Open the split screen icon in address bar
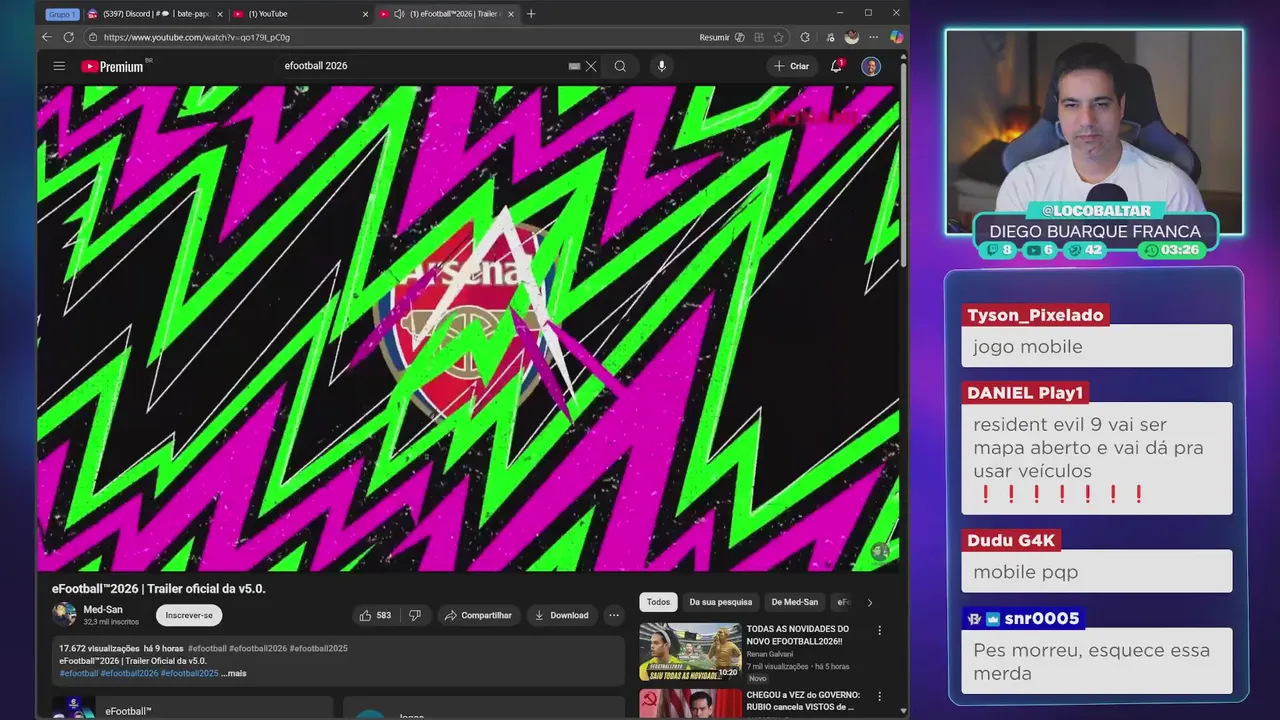 [x=759, y=37]
